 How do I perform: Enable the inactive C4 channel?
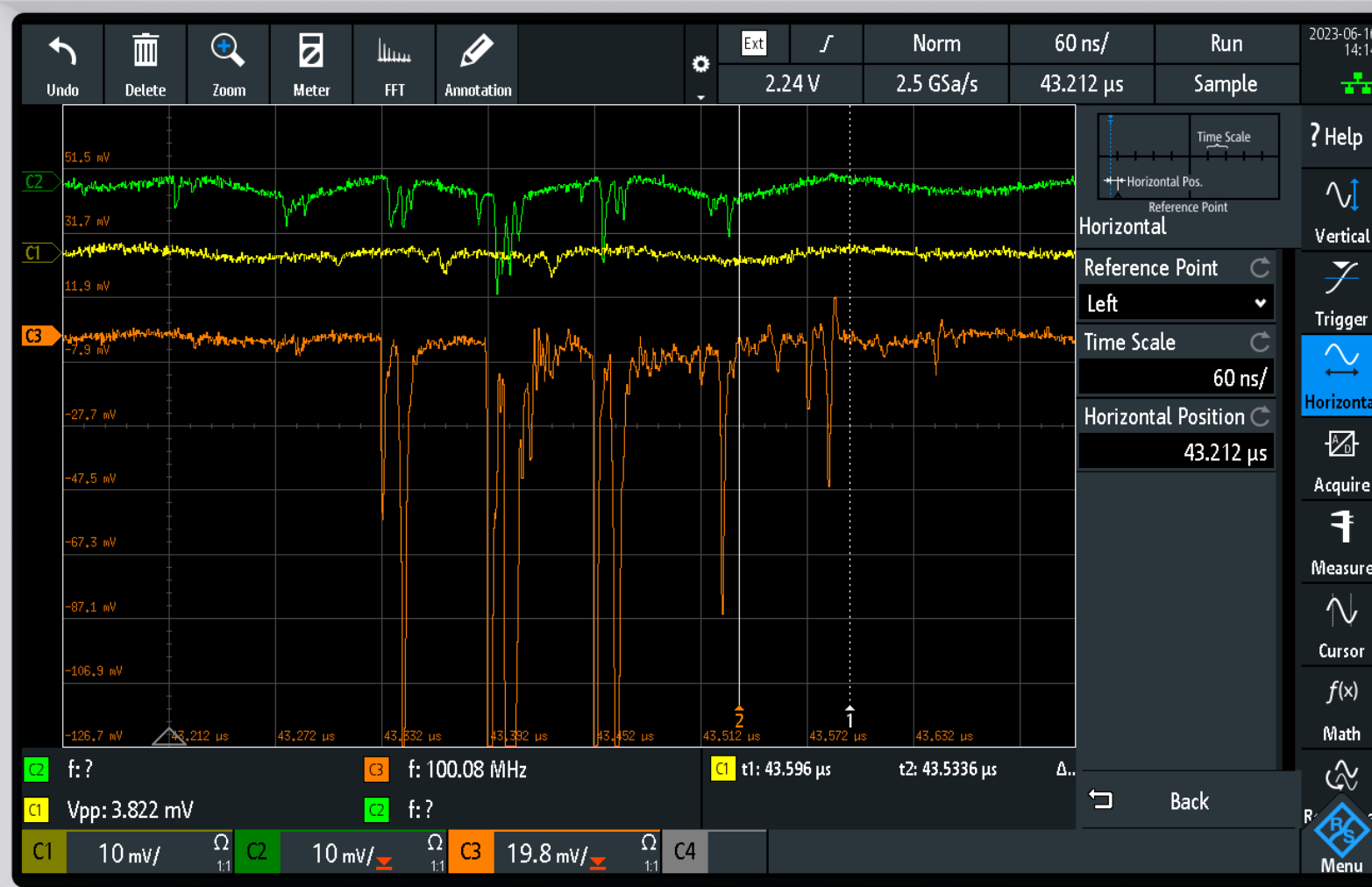[x=685, y=852]
